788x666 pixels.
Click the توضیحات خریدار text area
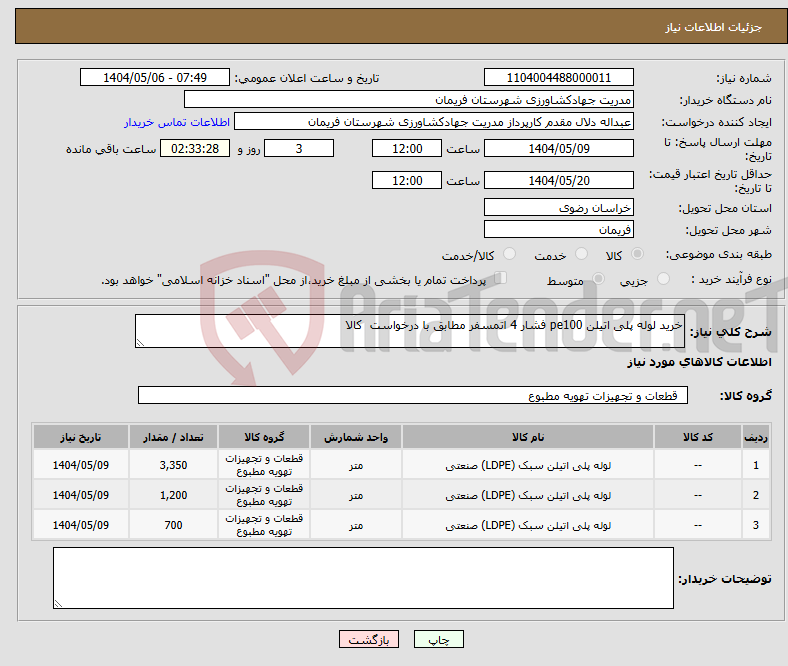(x=363, y=577)
